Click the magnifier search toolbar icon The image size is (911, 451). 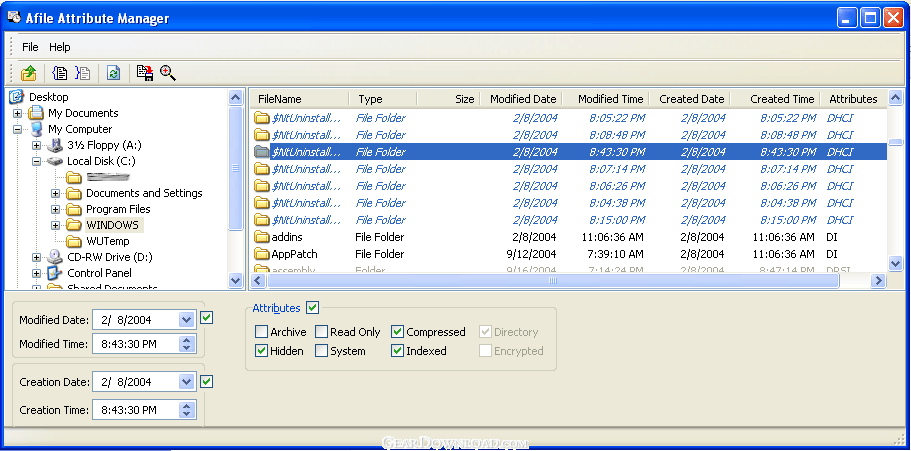pyautogui.click(x=168, y=73)
